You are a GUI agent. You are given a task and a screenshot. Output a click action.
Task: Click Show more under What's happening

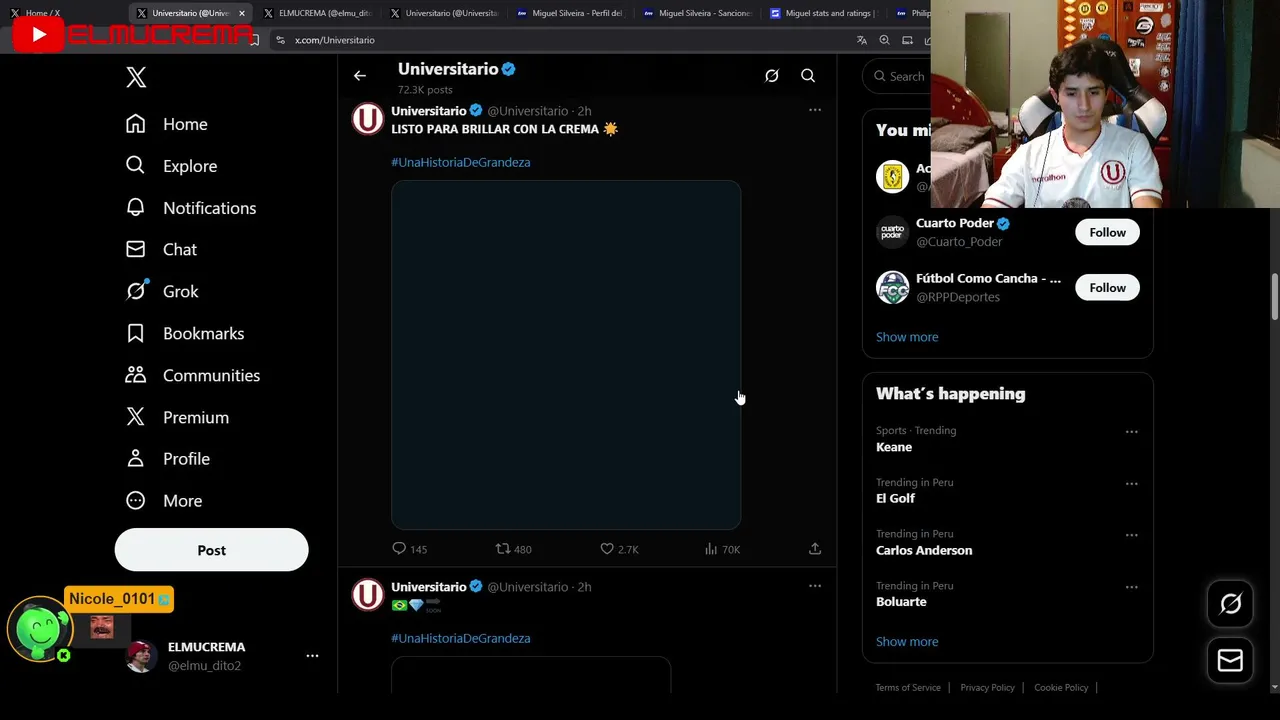click(x=907, y=642)
